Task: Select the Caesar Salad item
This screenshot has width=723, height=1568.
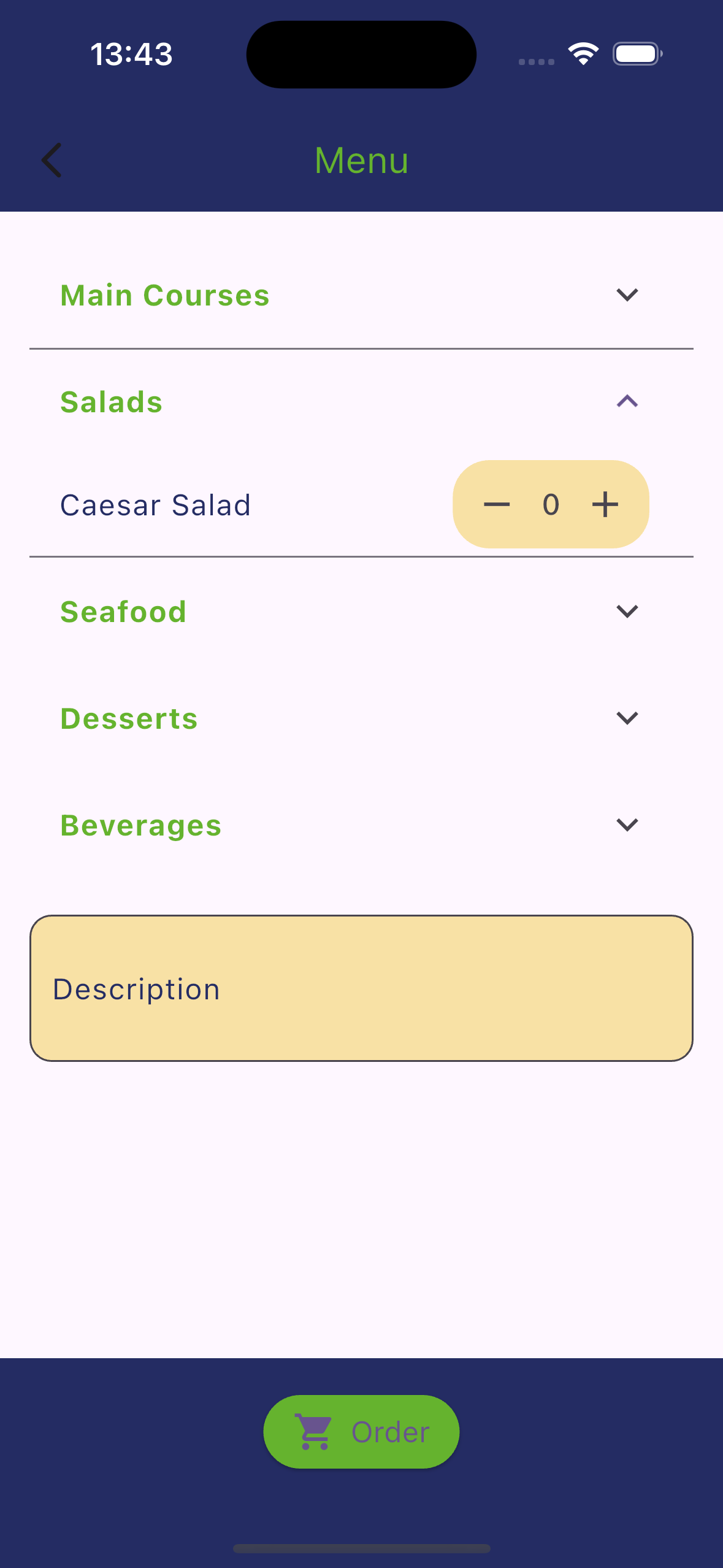Action: click(x=156, y=505)
